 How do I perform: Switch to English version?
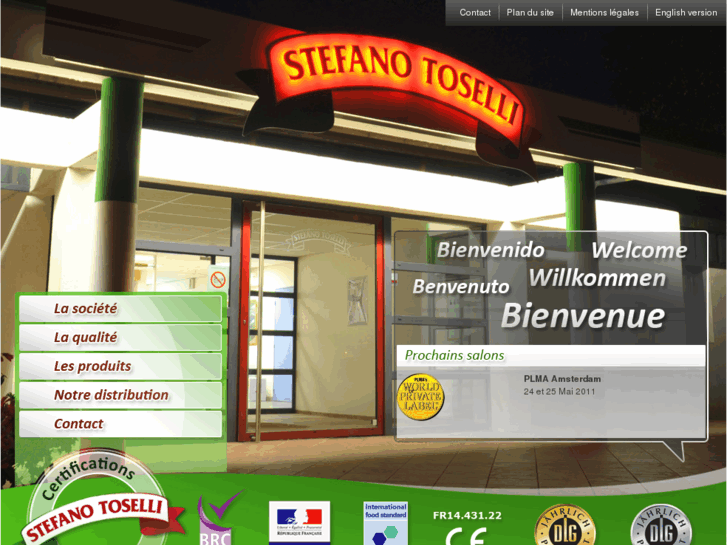pos(686,13)
